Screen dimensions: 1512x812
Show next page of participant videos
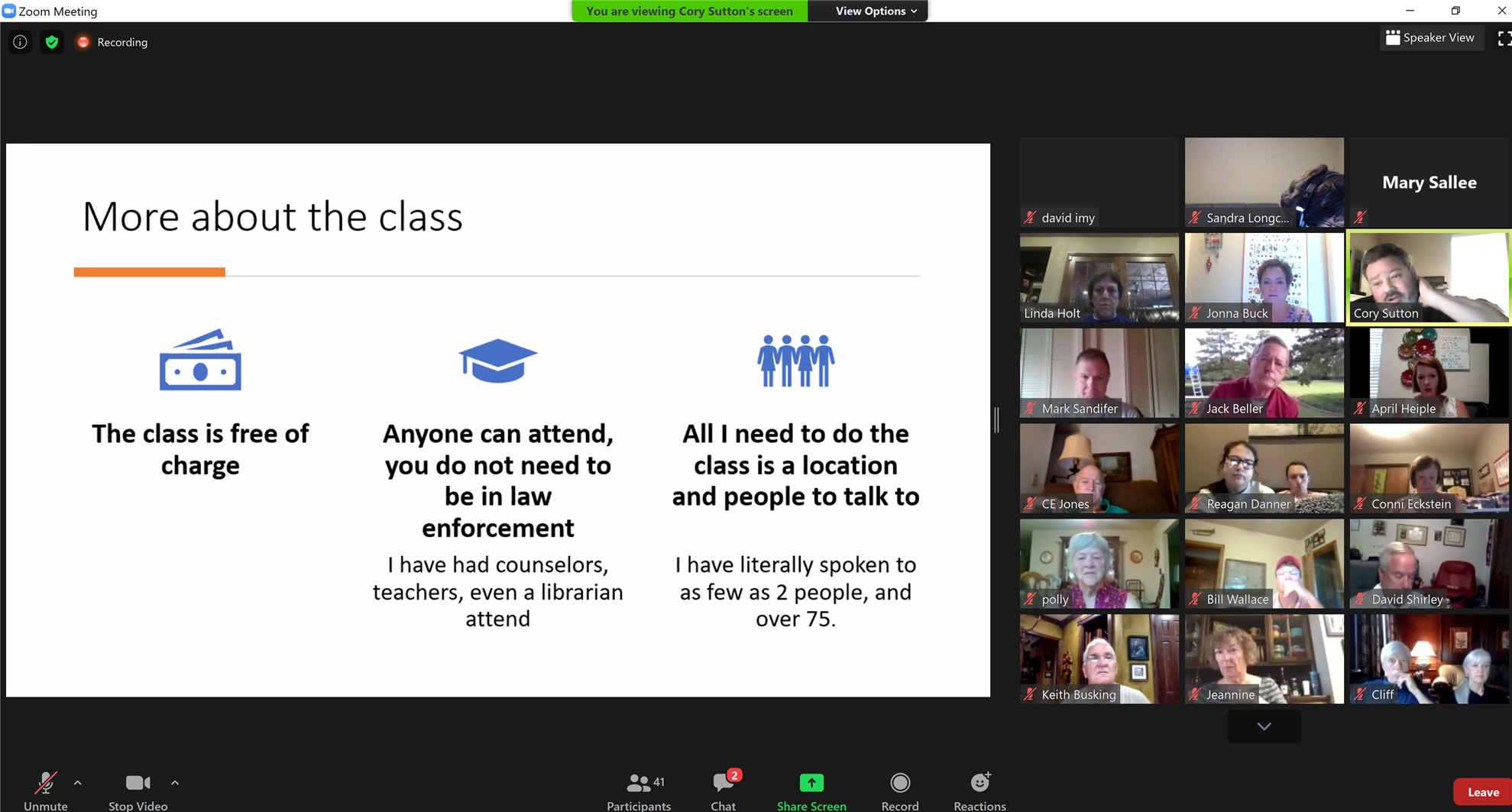1264,726
